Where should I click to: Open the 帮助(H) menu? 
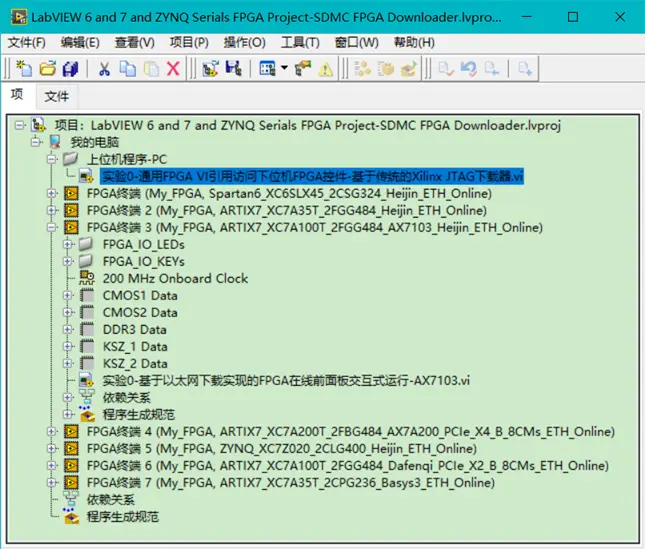(x=414, y=42)
